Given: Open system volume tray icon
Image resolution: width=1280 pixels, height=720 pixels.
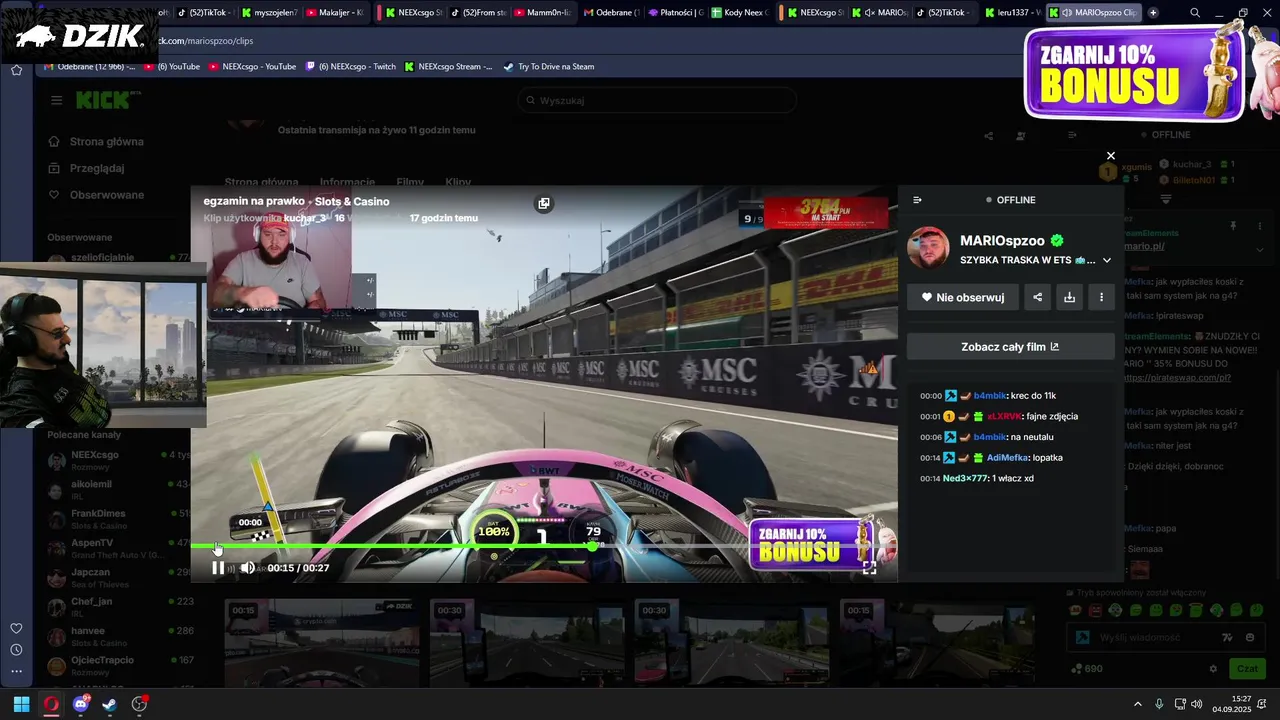Looking at the screenshot, I should coord(1199,704).
